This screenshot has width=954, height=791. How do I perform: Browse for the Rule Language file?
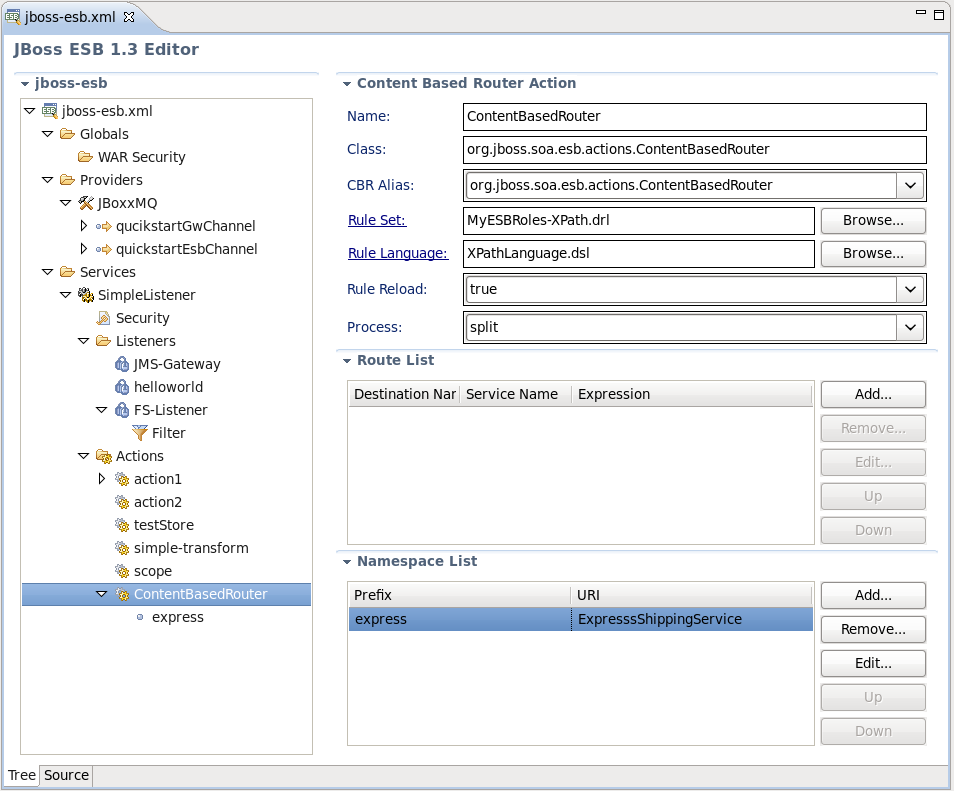point(873,254)
